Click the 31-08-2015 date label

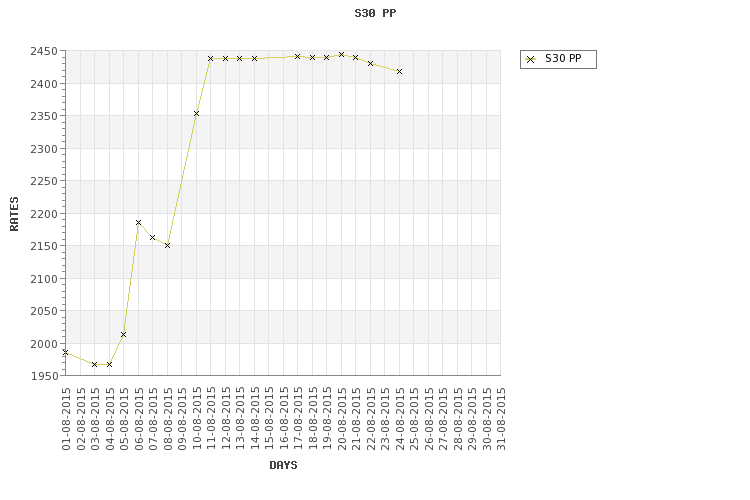click(501, 419)
